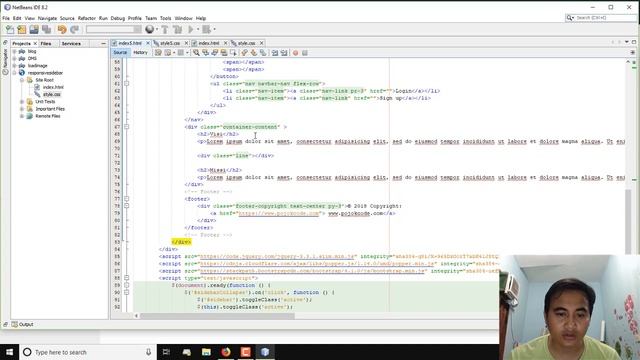This screenshot has width=640, height=360.
Task: Select style.css in the project tree
Action: (x=51, y=94)
